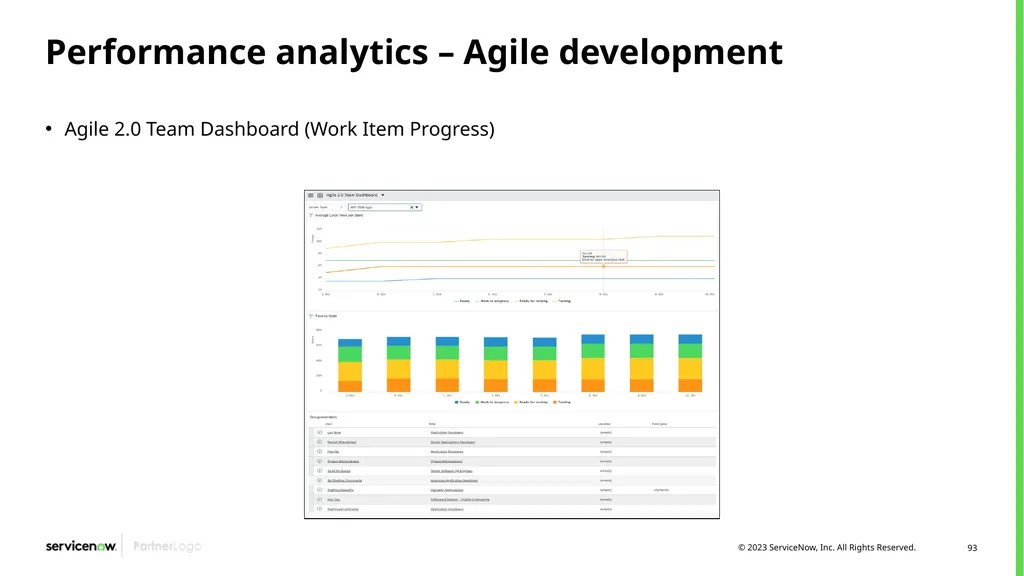Click the last stacked bar's orange Testing segment
Screen dimensions: 1024x576
690,385
